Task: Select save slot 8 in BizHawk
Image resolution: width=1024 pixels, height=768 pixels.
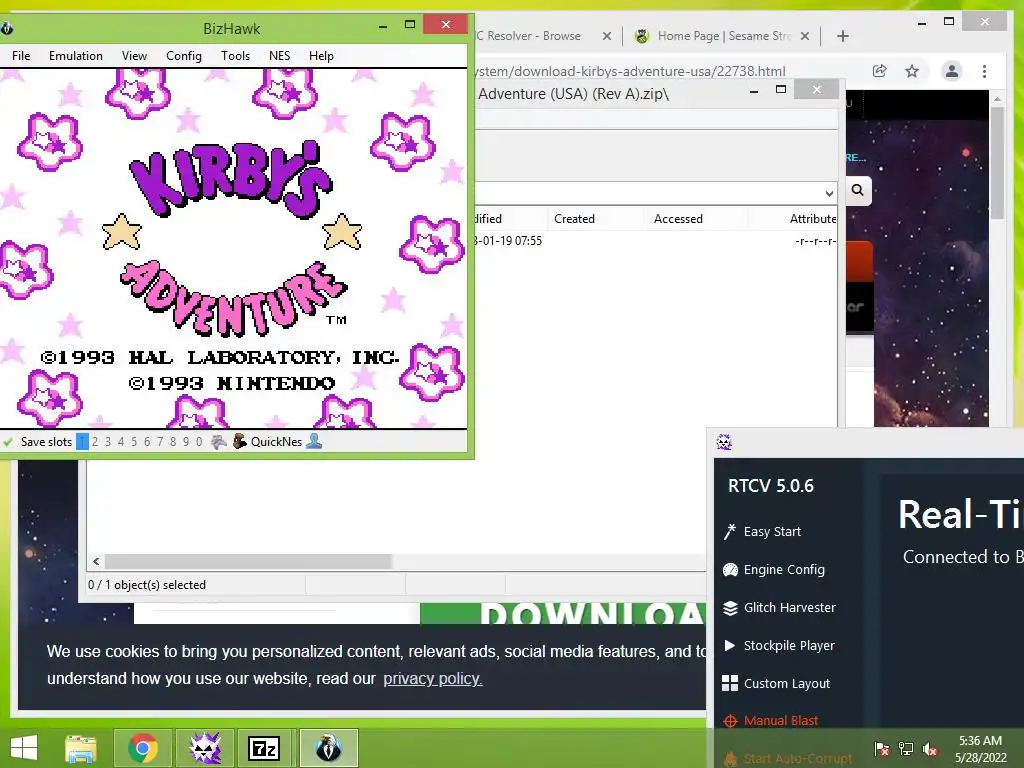Action: click(173, 441)
